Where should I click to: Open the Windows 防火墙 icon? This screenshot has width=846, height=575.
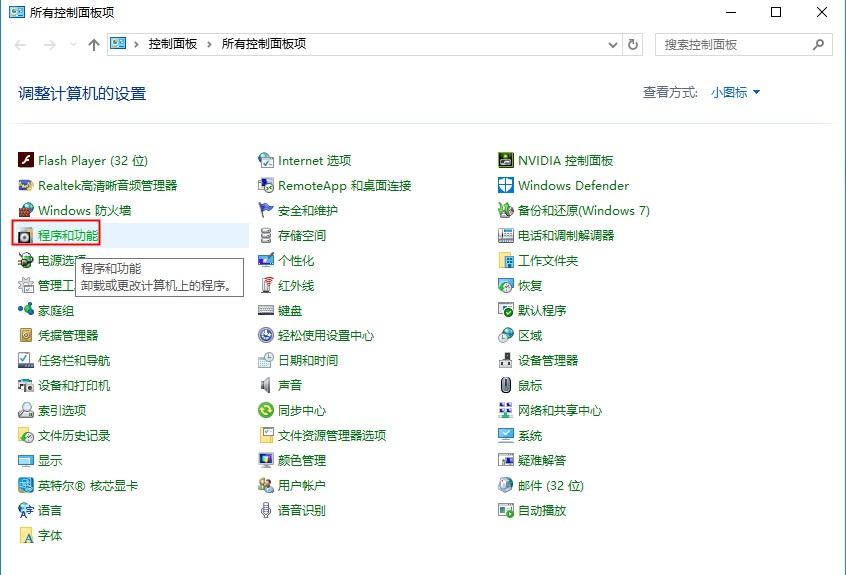tap(25, 210)
